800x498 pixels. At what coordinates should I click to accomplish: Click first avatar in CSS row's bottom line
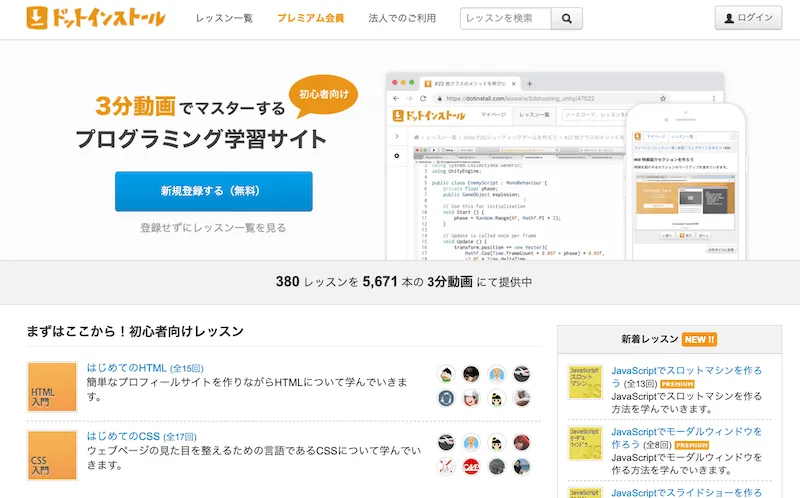click(446, 466)
